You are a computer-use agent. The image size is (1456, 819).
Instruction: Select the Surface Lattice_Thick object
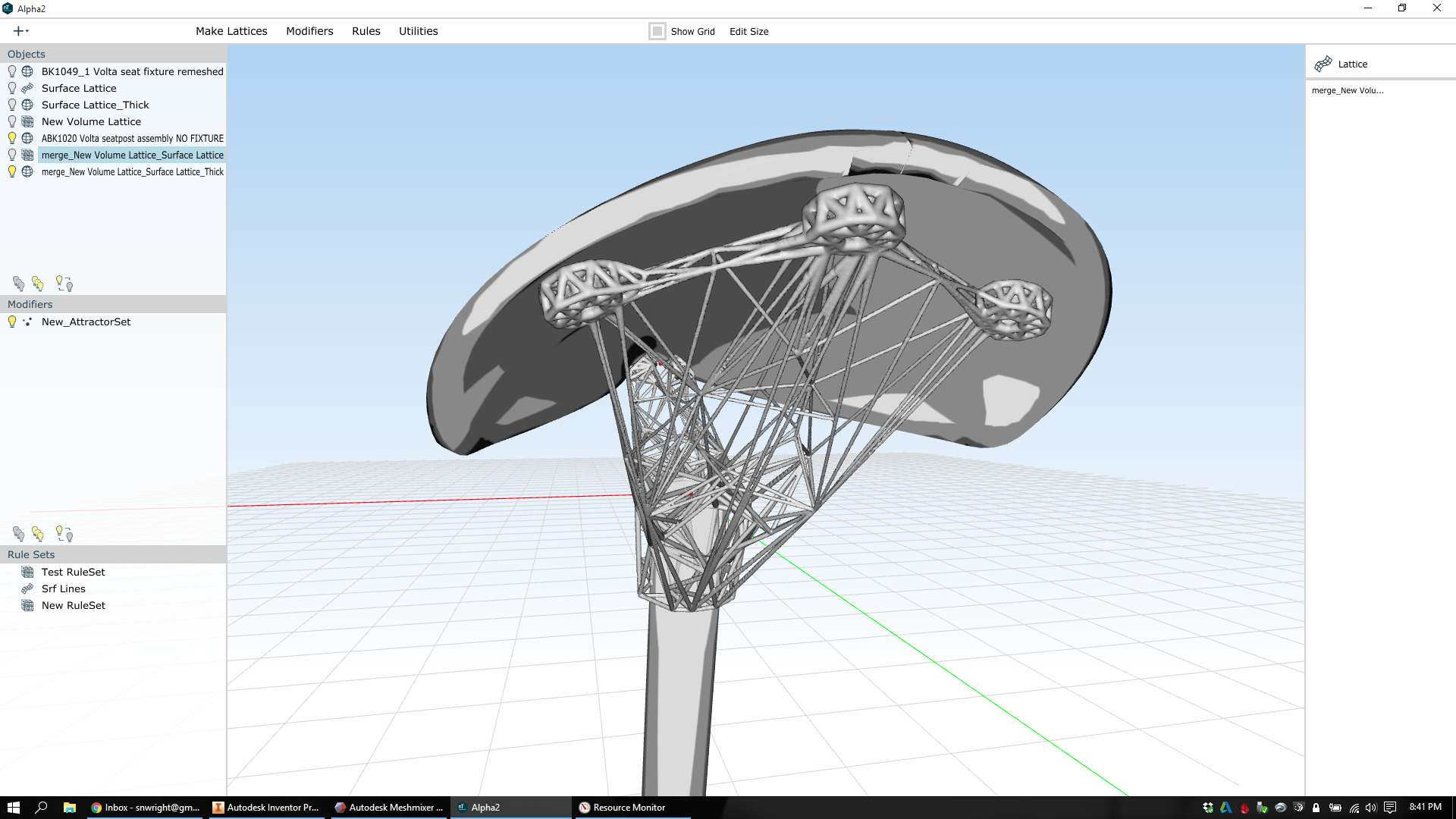(95, 105)
